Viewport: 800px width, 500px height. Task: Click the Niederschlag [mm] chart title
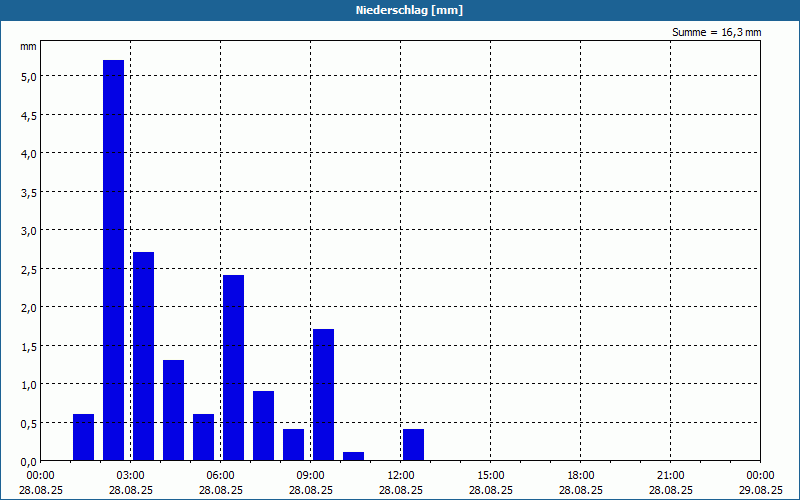(x=409, y=10)
